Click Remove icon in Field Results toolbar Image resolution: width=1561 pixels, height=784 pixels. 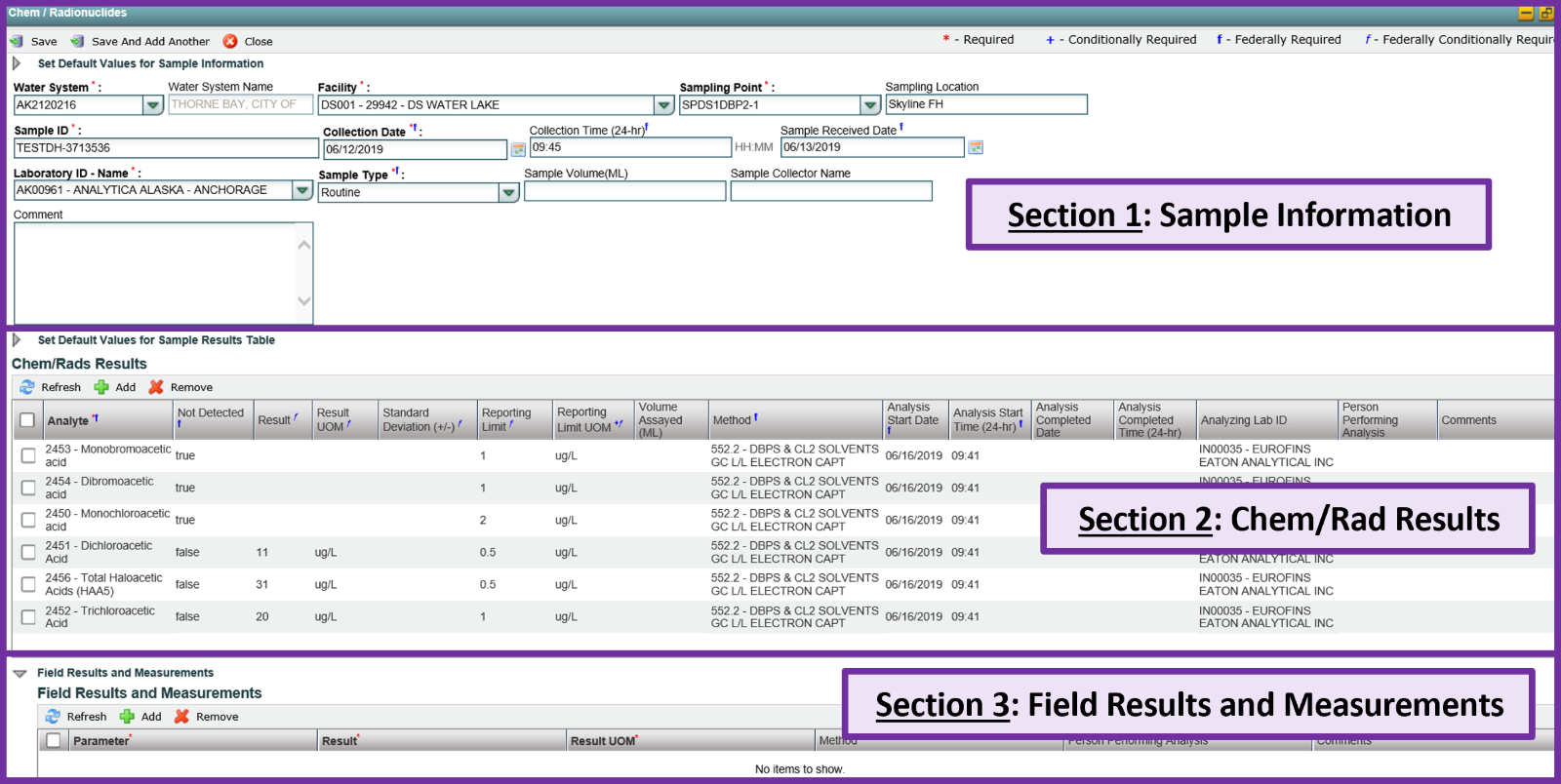coord(181,717)
